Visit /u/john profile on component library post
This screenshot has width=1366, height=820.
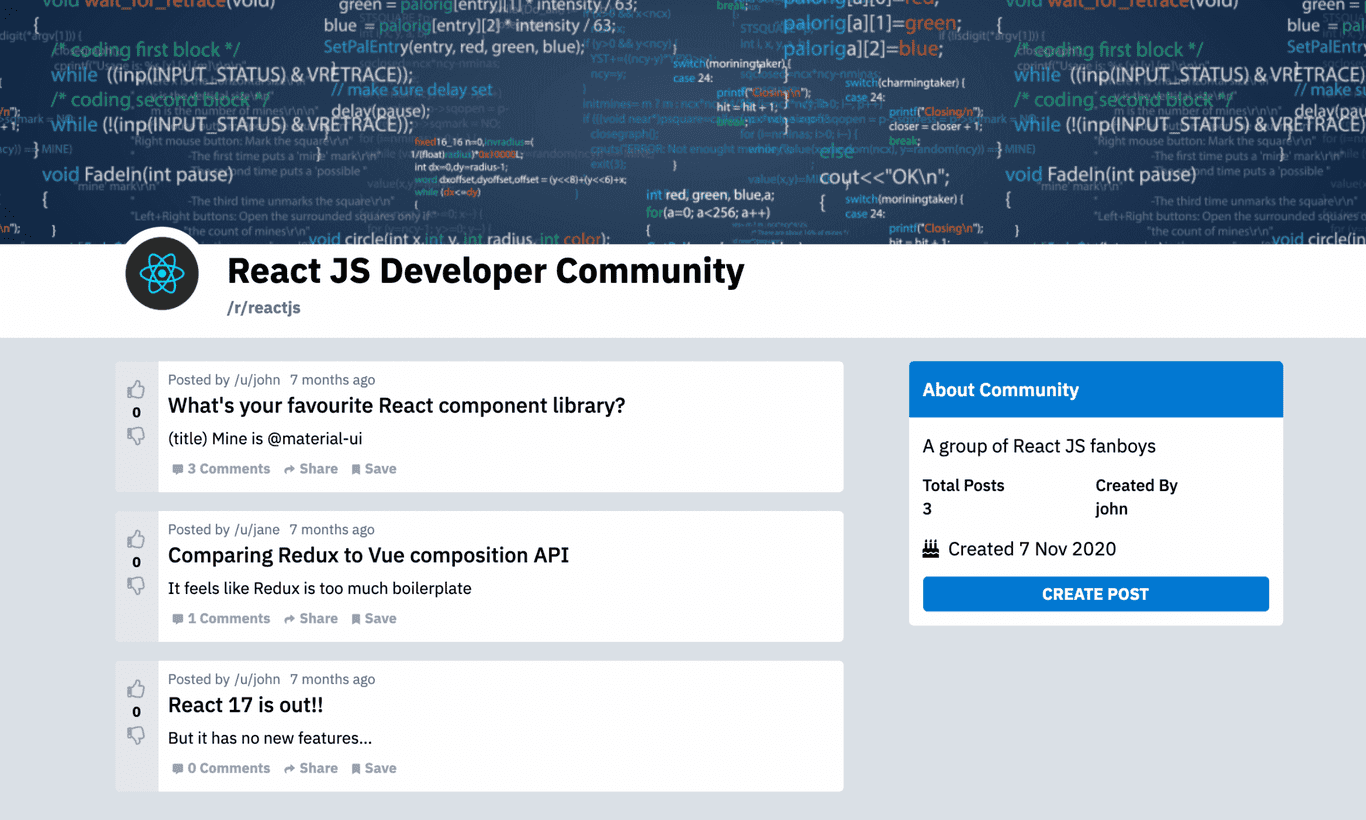pos(257,379)
